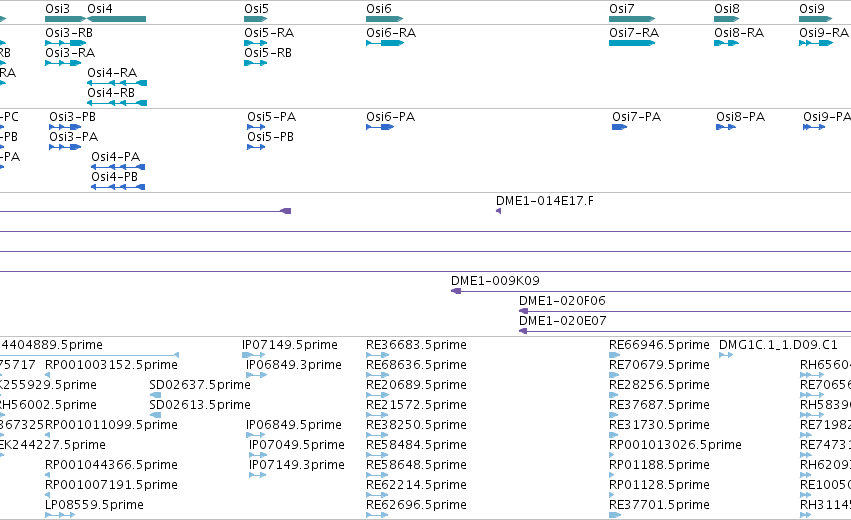Screen dimensions: 851x520
Task: Open the IP07149.5prime EST
Action: pos(253,355)
